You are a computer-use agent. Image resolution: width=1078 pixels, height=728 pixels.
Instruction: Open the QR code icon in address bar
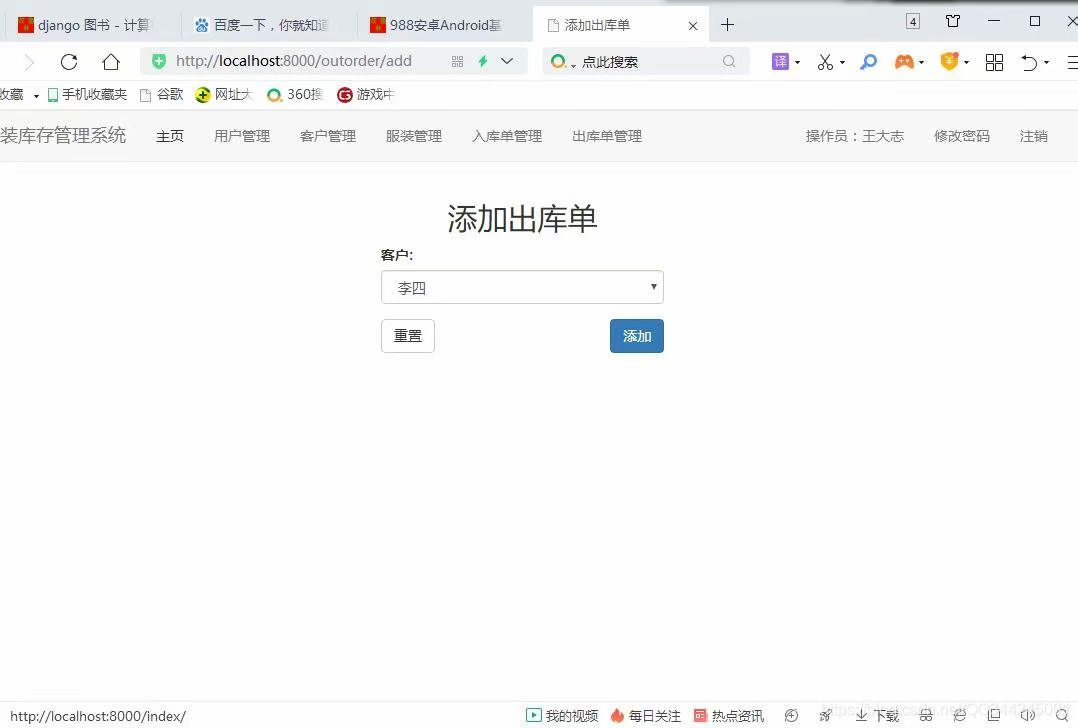[x=457, y=62]
